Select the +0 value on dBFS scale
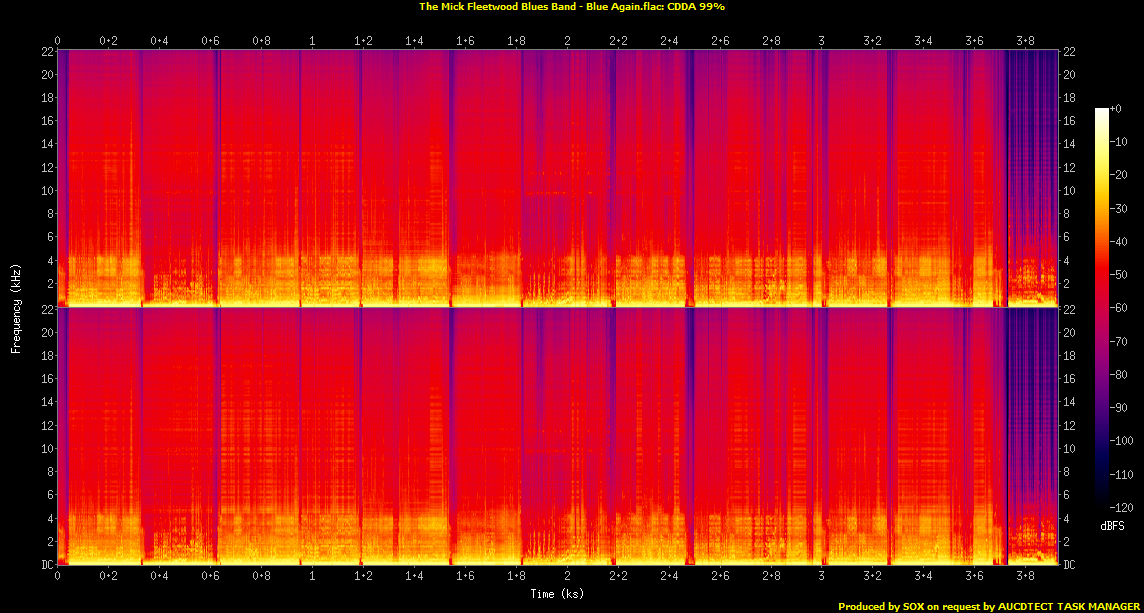The height and width of the screenshot is (613, 1144). click(1117, 108)
